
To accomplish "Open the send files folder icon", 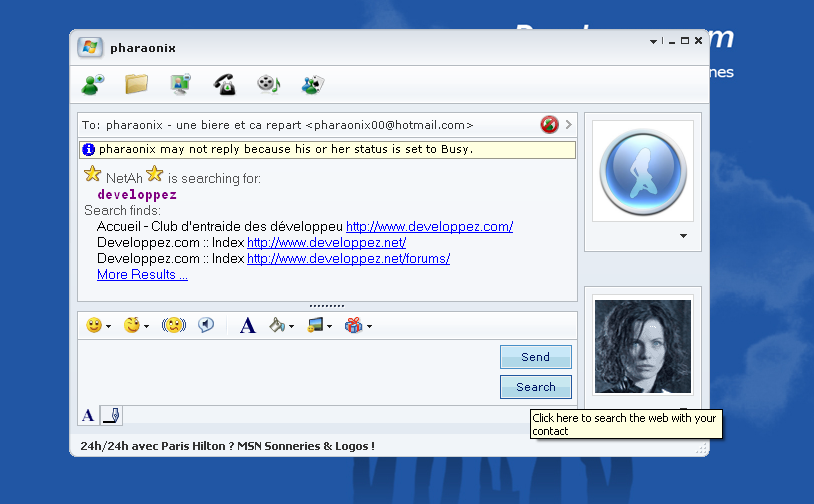I will coord(136,85).
